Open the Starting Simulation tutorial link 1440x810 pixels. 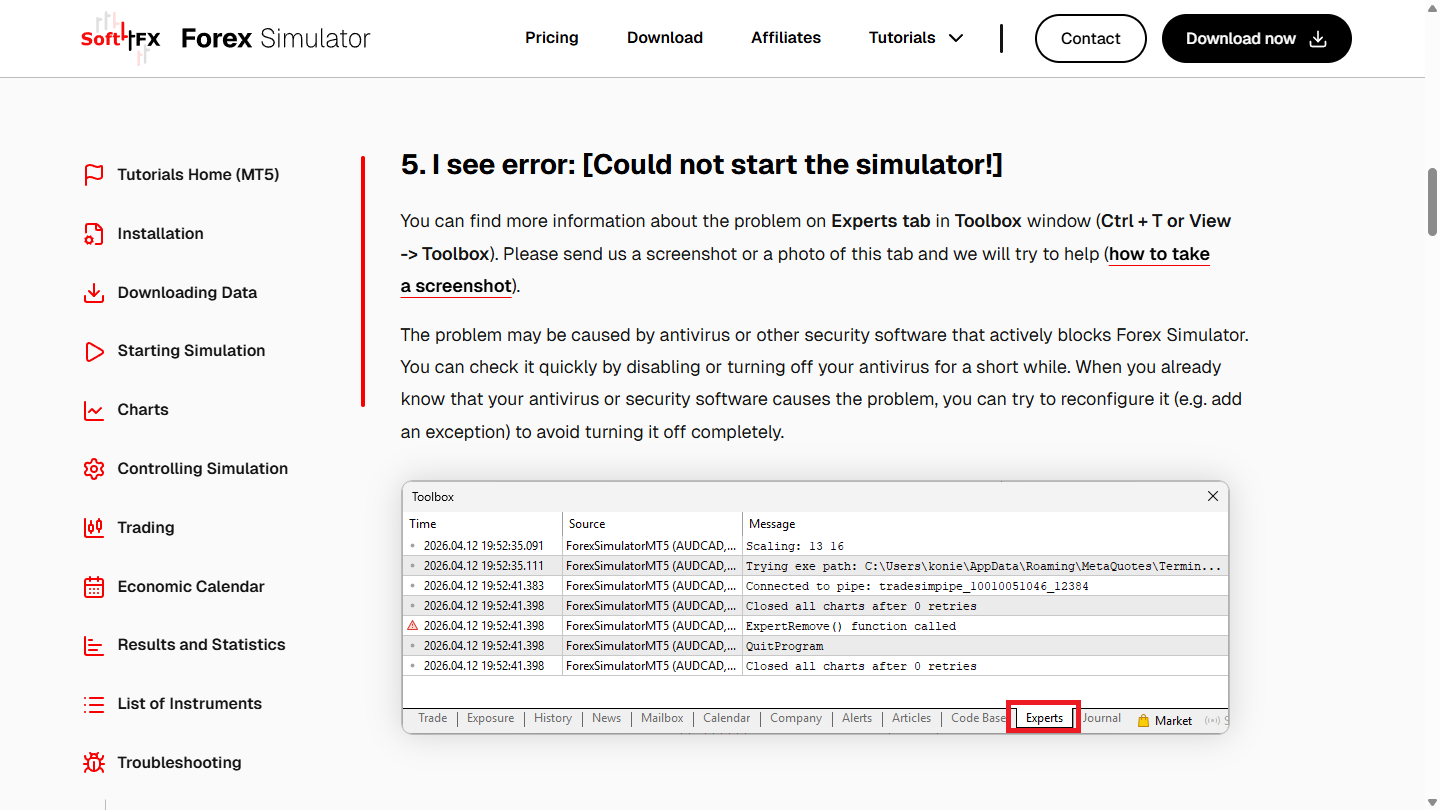[191, 351]
